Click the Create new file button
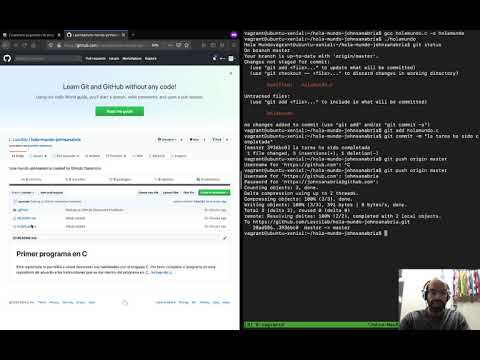The height and width of the screenshot is (360, 480). [148, 193]
